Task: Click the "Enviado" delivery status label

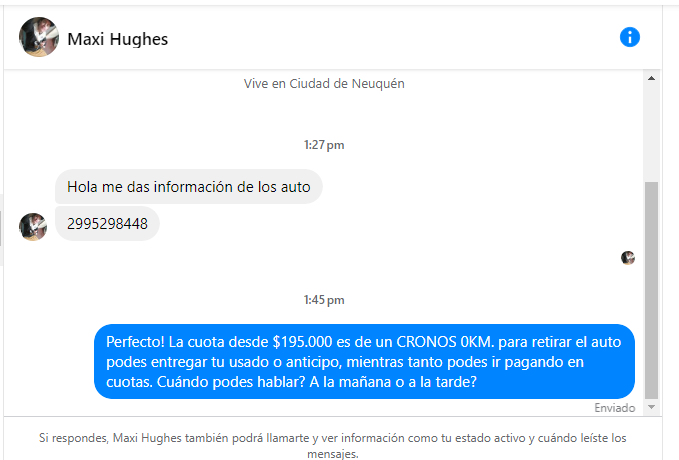Action: (614, 408)
